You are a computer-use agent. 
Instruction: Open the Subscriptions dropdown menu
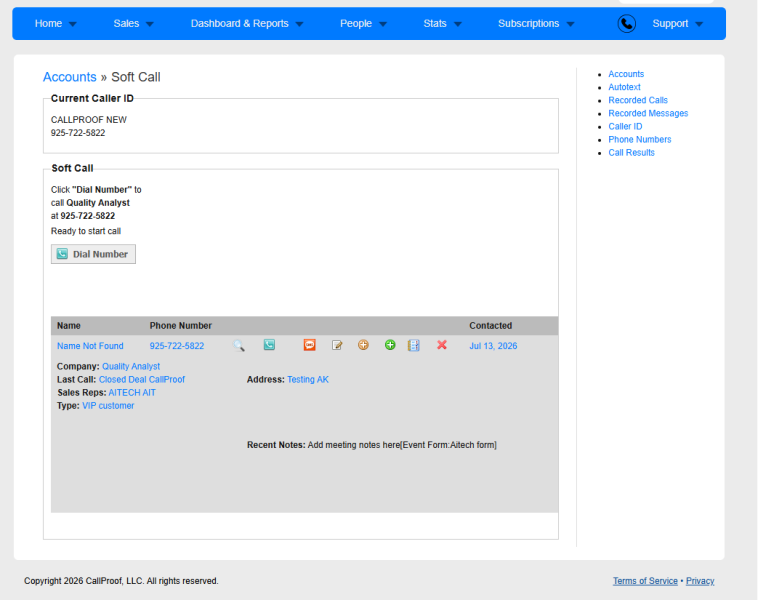coord(536,24)
